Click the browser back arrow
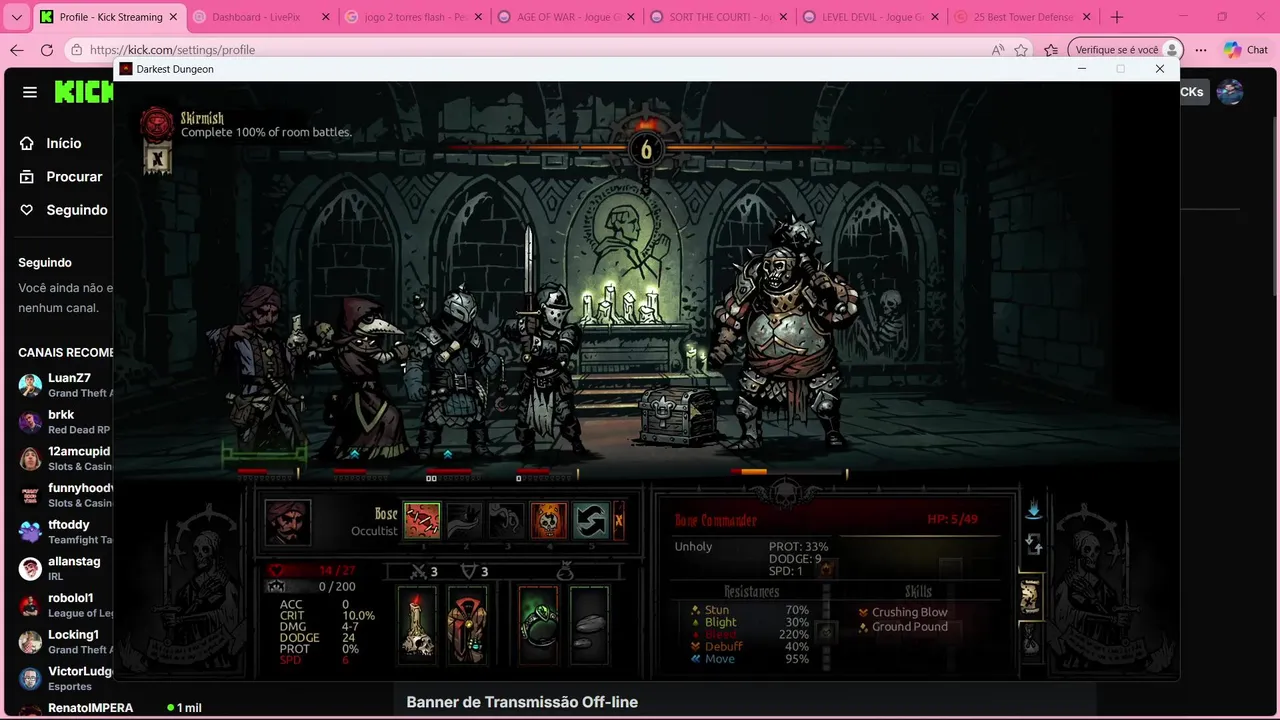This screenshot has width=1280, height=720. tap(16, 50)
